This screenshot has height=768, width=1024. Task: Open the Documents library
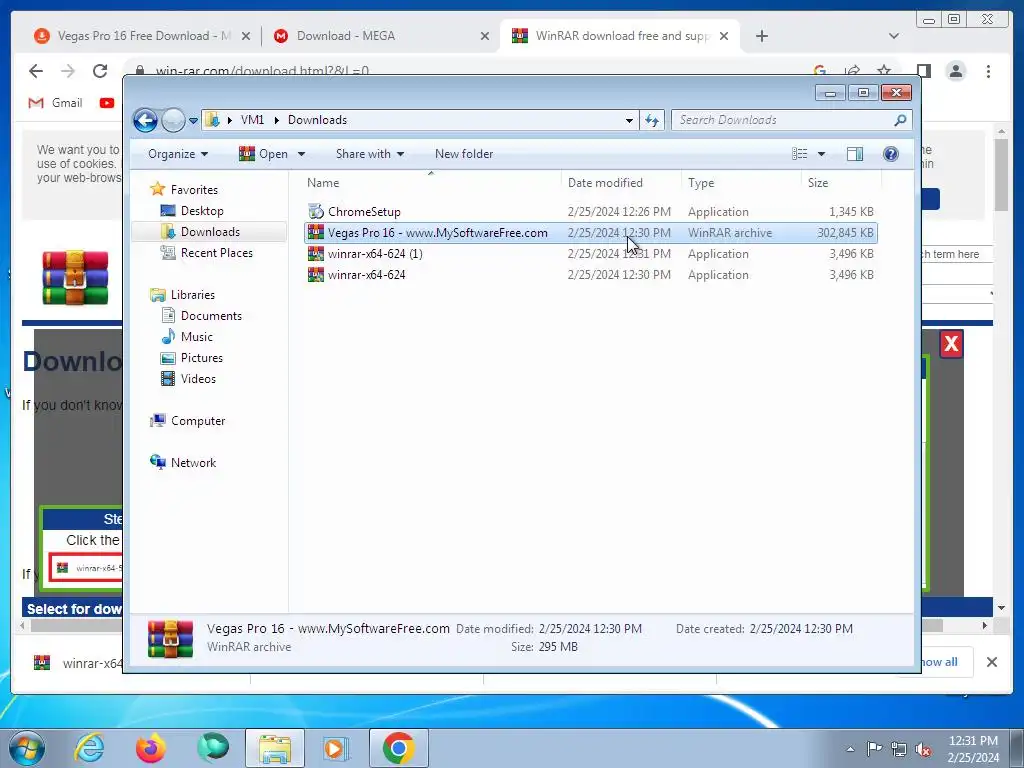[x=211, y=315]
